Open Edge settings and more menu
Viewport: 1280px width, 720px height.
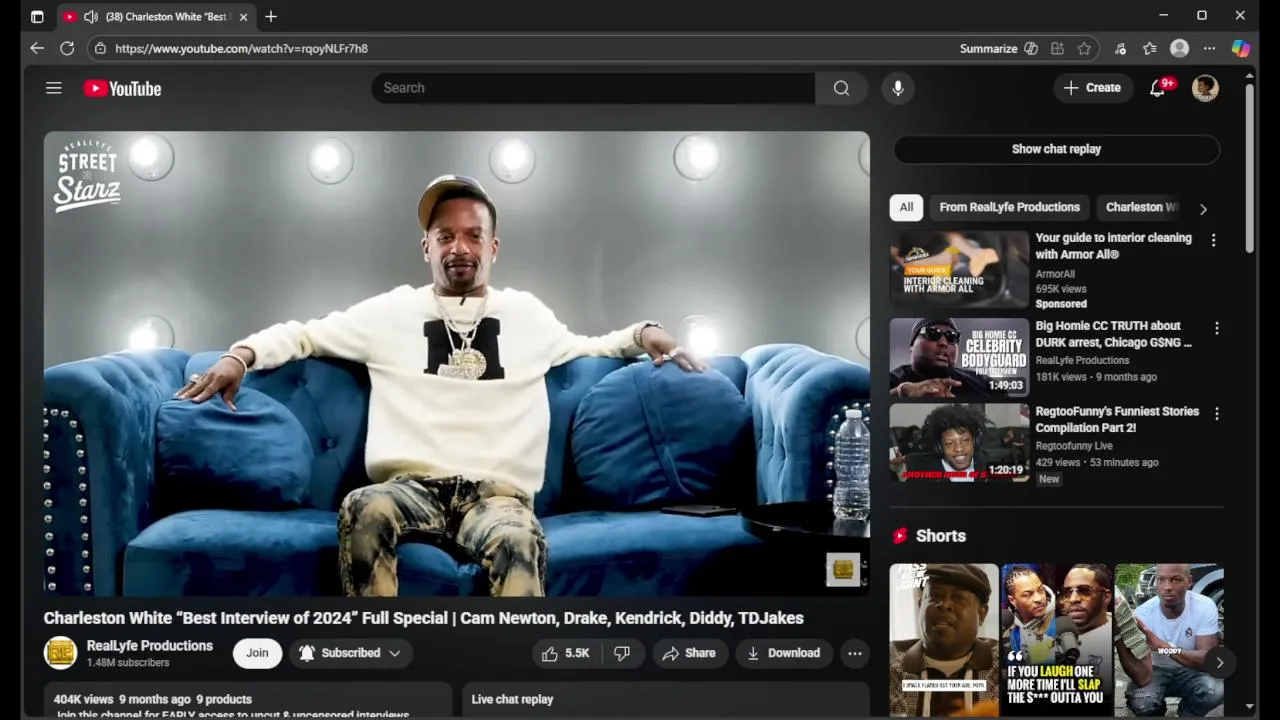(1209, 48)
